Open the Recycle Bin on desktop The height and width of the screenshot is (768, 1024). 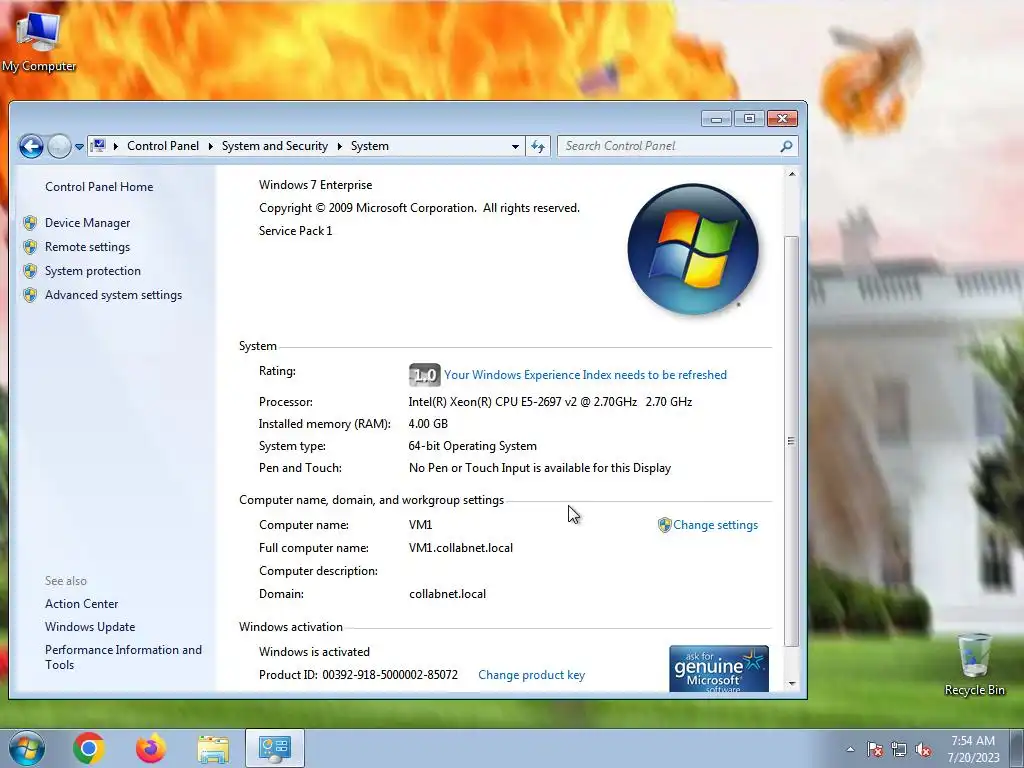pyautogui.click(x=974, y=665)
